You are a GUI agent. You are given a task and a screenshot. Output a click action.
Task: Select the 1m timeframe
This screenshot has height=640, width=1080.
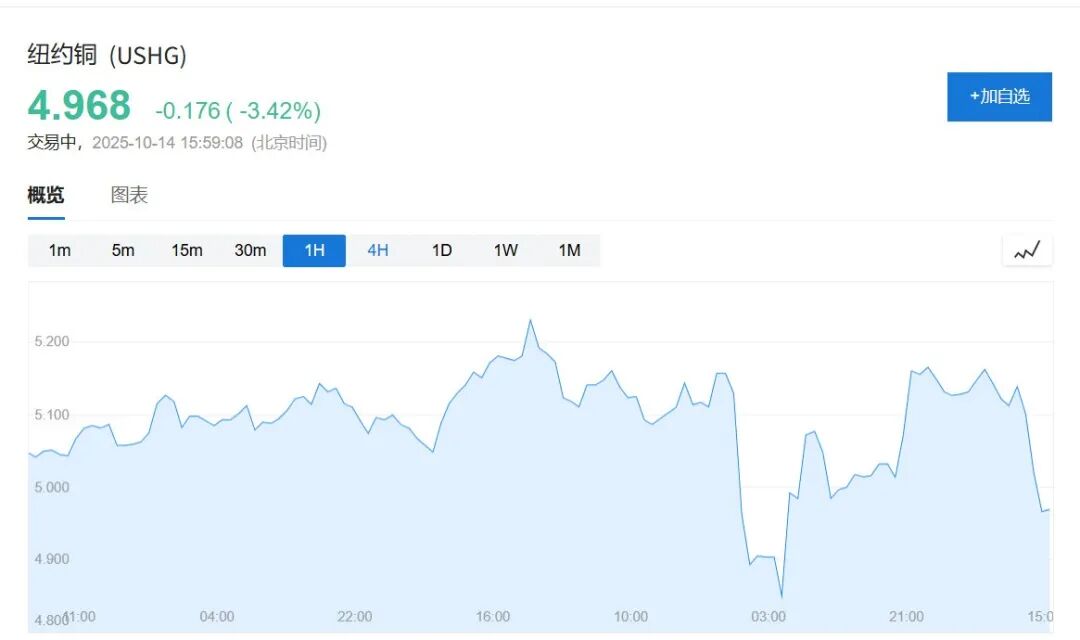pyautogui.click(x=60, y=251)
